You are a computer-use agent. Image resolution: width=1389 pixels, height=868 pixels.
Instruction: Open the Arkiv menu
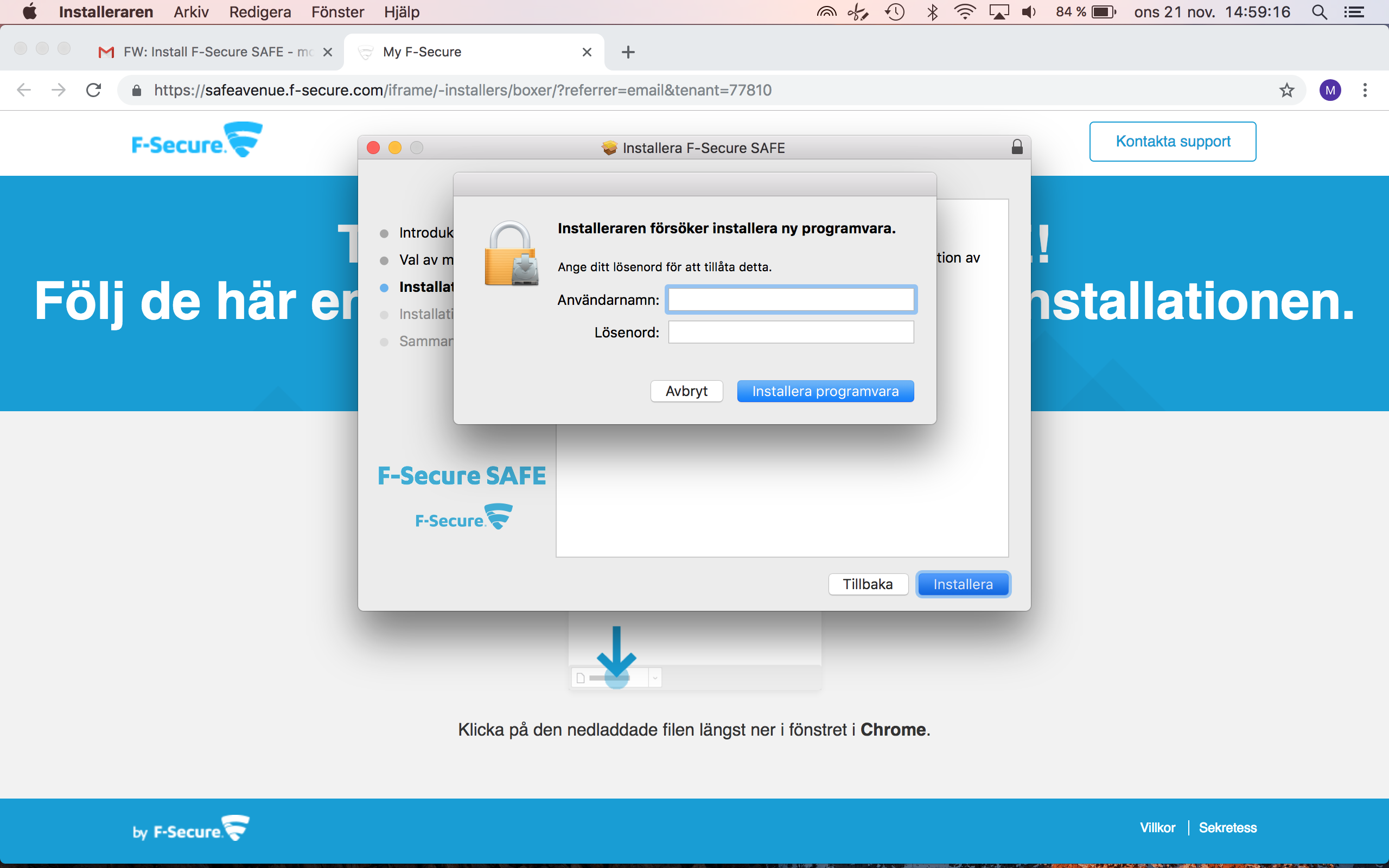(x=190, y=12)
